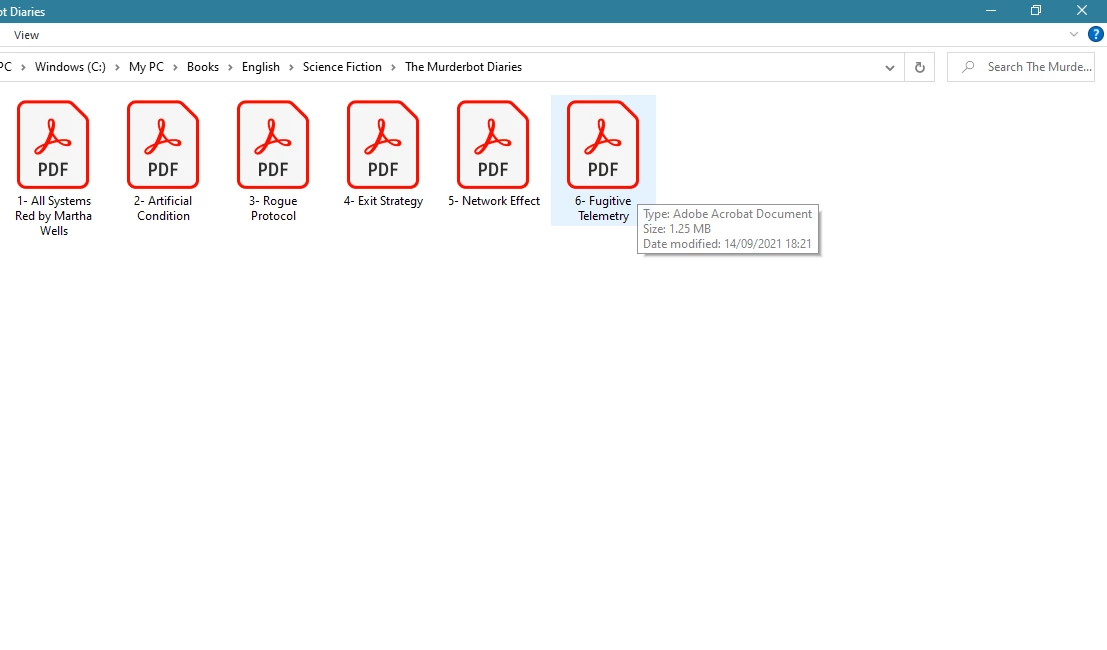1107x650 pixels.
Task: Go to 'My PC' in the breadcrumb
Action: tap(146, 67)
